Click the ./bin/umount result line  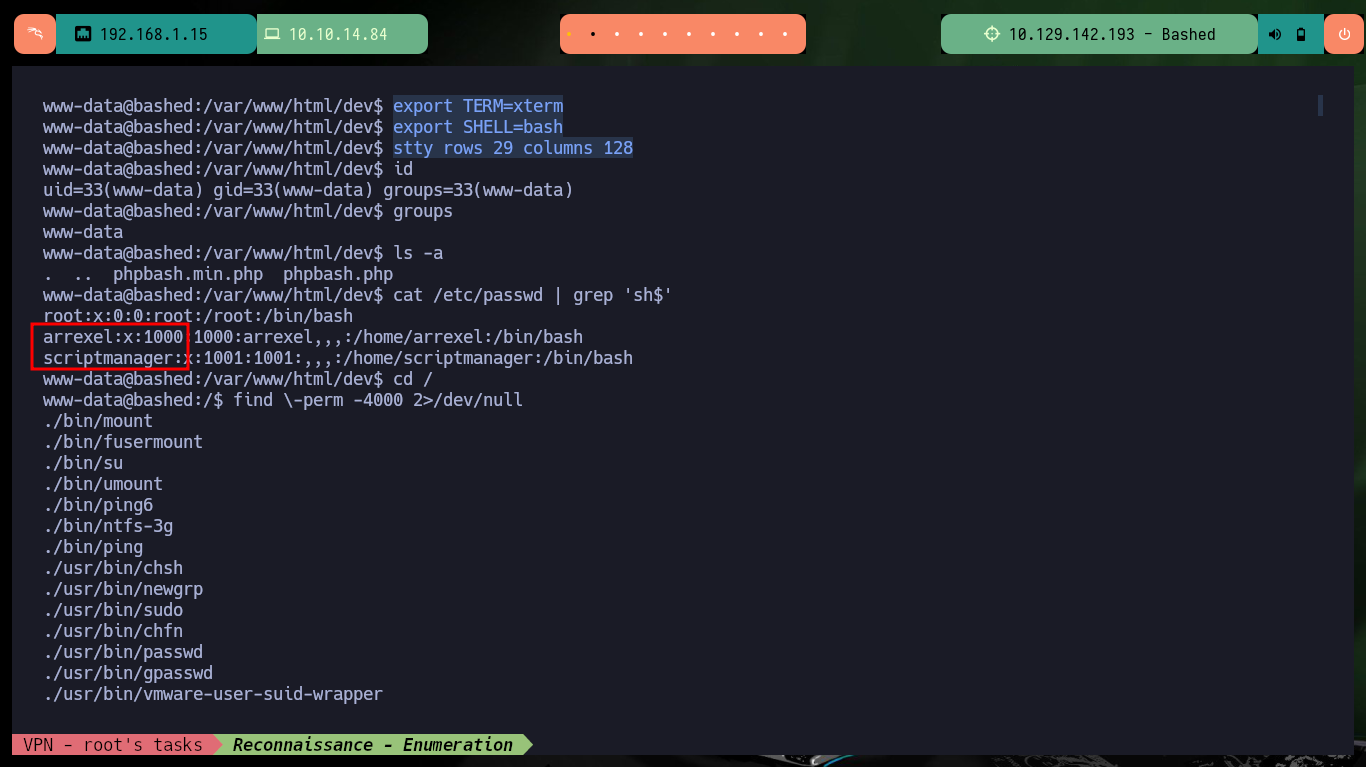click(103, 484)
